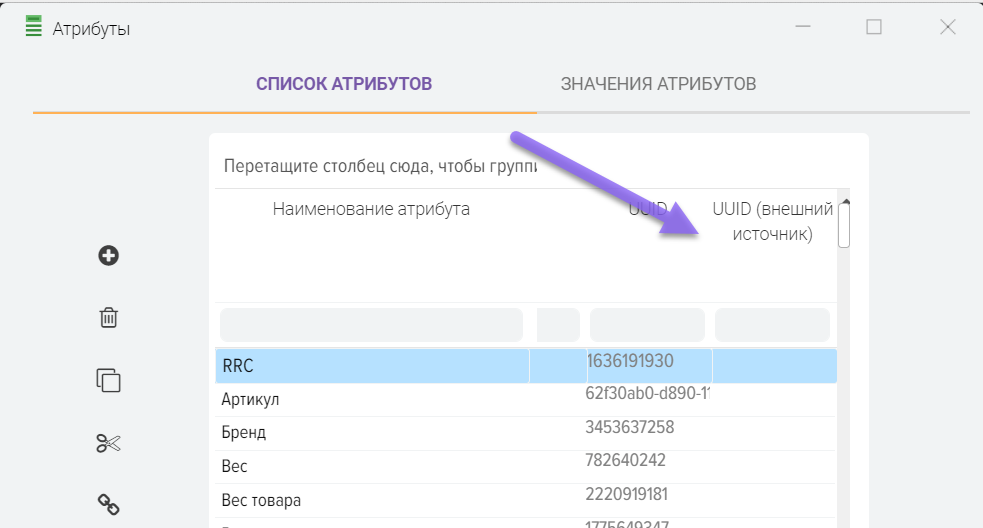Select the Бренд attribute row
The height and width of the screenshot is (528, 983).
[371, 433]
